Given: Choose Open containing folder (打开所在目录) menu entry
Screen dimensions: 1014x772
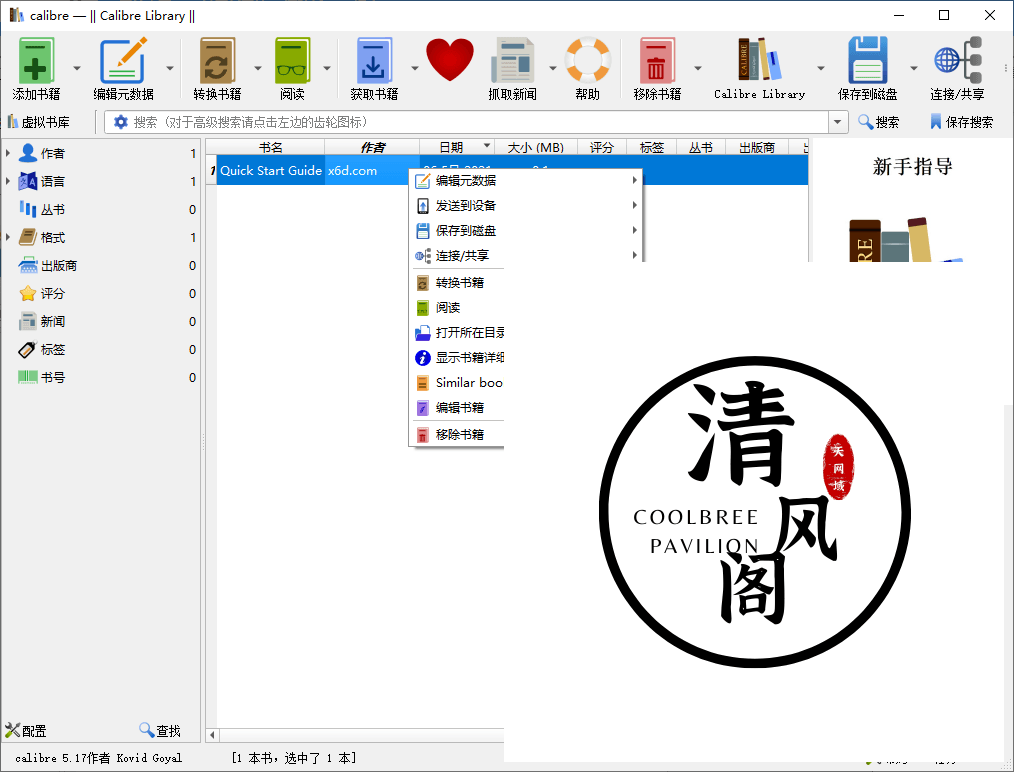Looking at the screenshot, I should [x=457, y=332].
